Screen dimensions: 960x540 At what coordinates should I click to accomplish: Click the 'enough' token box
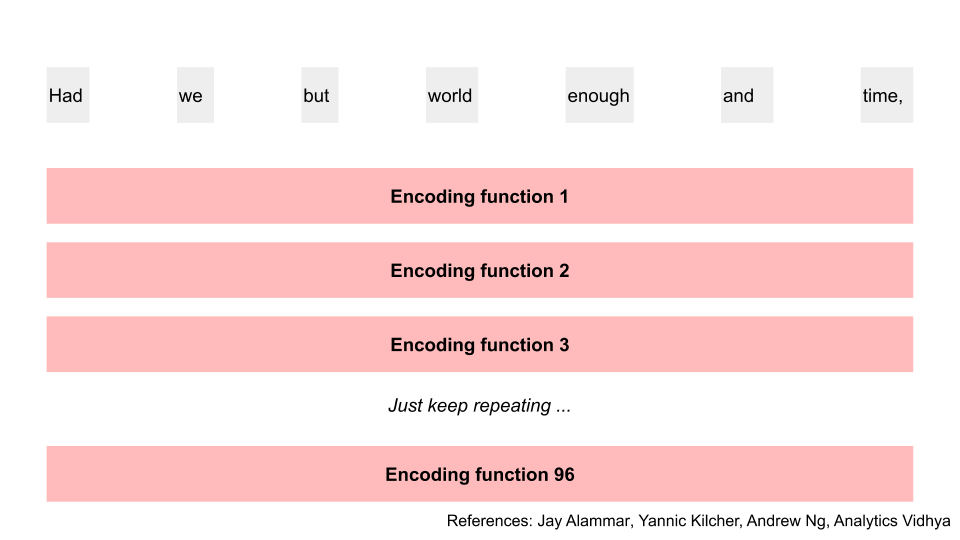[x=599, y=95]
